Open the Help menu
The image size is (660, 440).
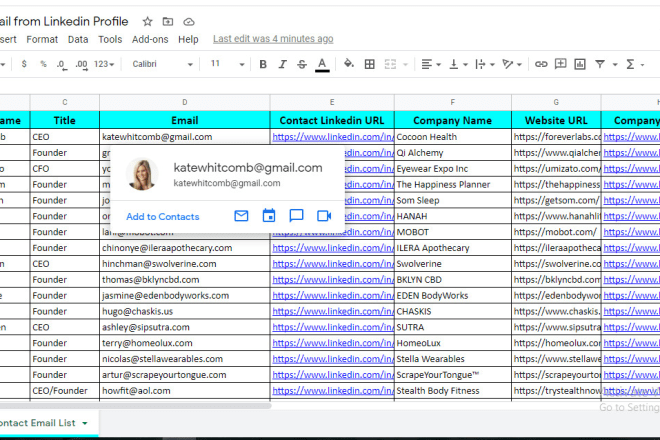(x=188, y=39)
